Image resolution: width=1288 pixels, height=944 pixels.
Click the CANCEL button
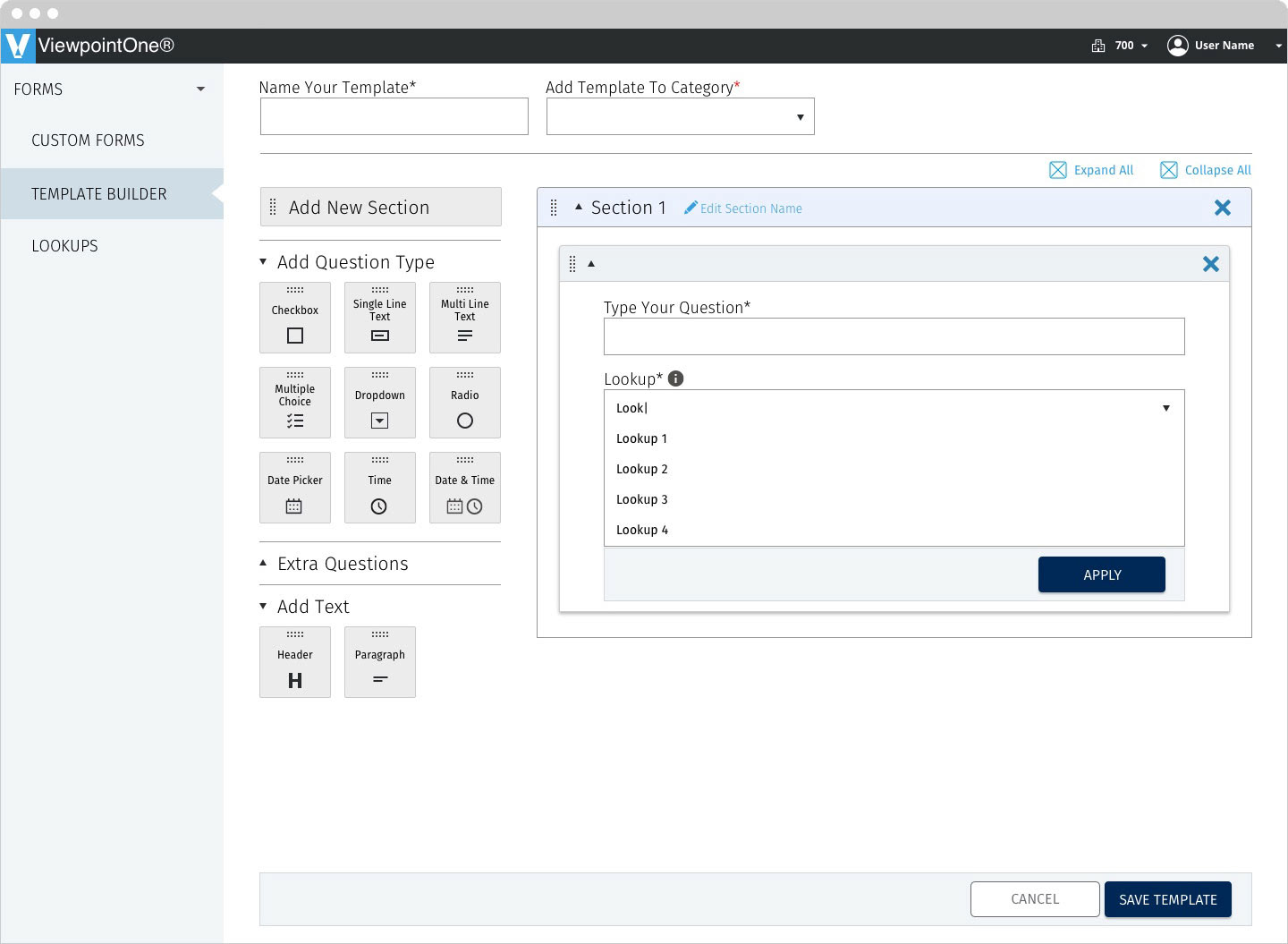coord(1035,899)
